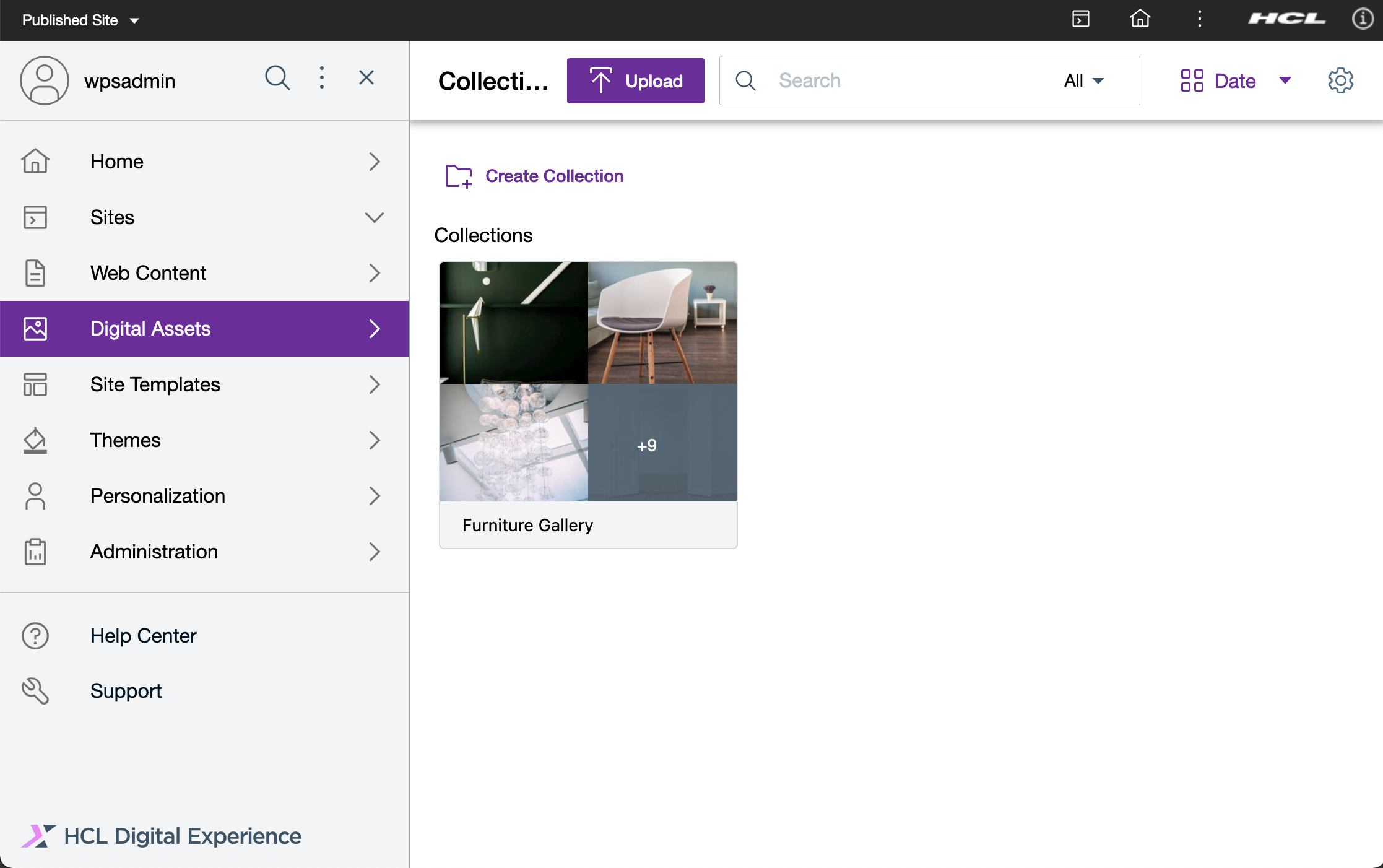
Task: Click the Upload button
Action: pyautogui.click(x=635, y=80)
